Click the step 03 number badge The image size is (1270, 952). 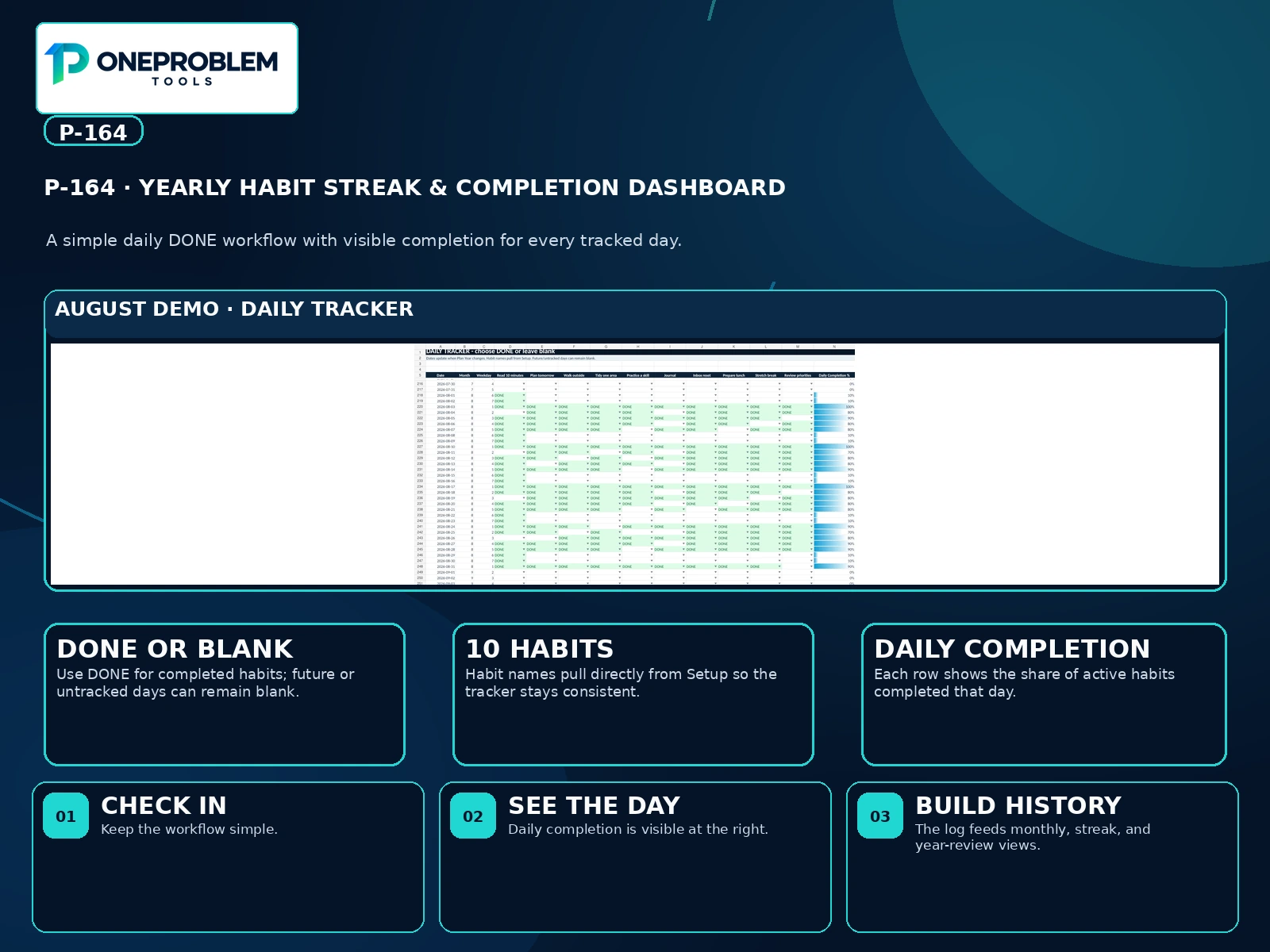tap(880, 816)
